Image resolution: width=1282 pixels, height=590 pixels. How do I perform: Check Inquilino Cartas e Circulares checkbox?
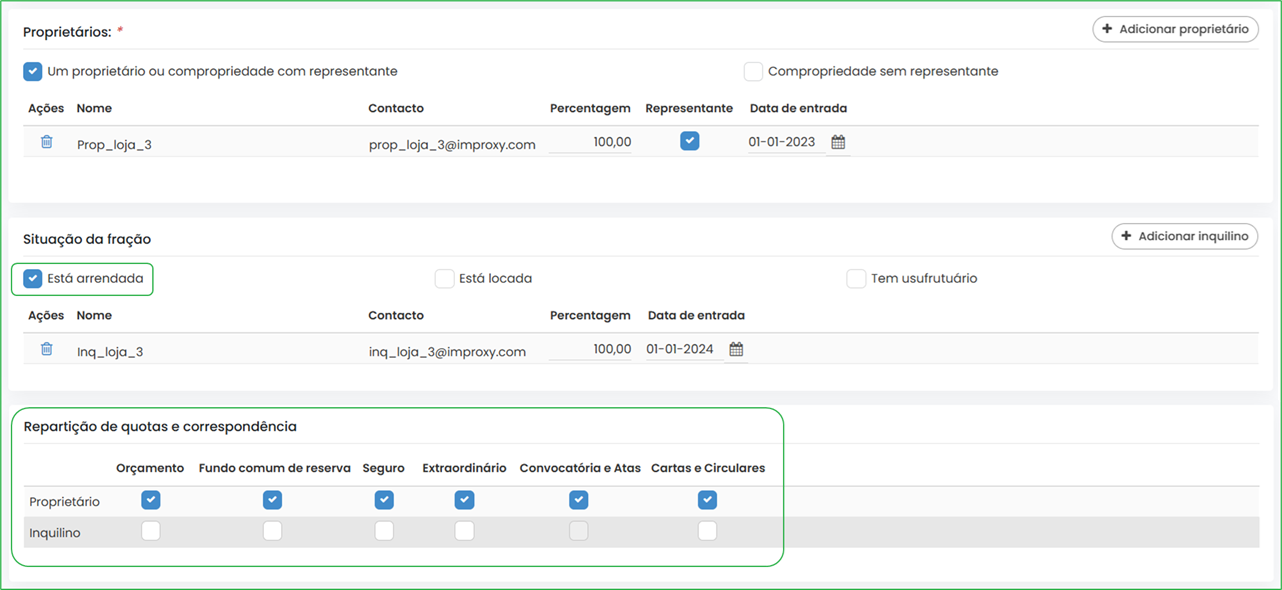707,531
